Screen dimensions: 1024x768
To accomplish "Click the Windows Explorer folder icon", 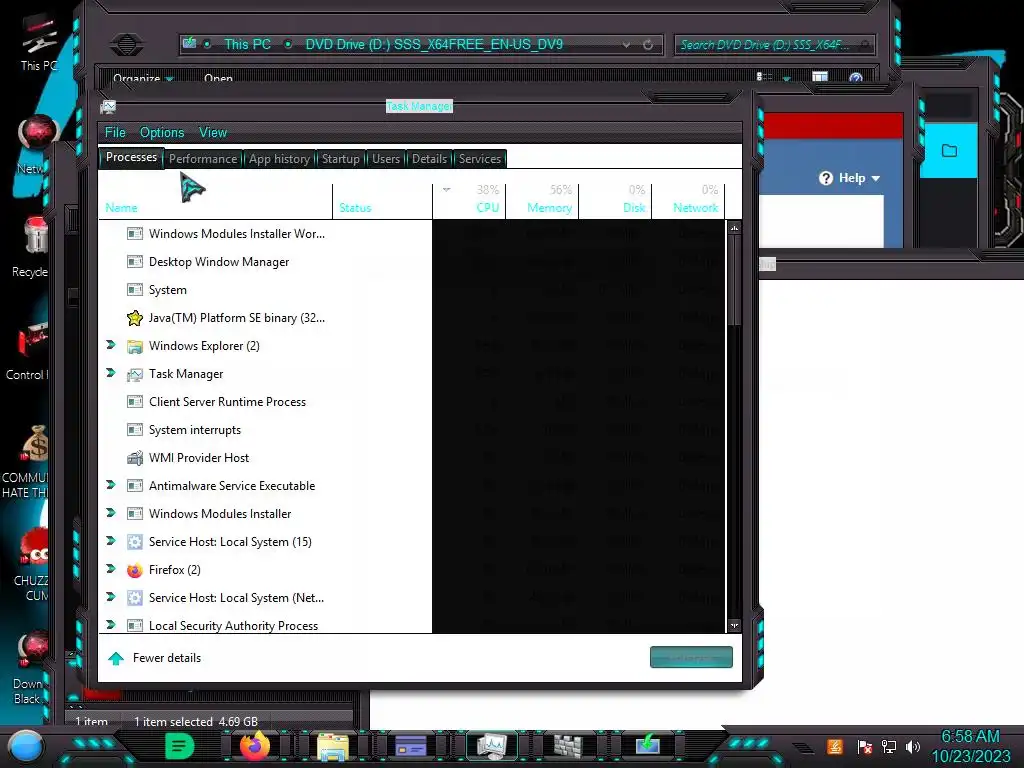I will (x=135, y=346).
